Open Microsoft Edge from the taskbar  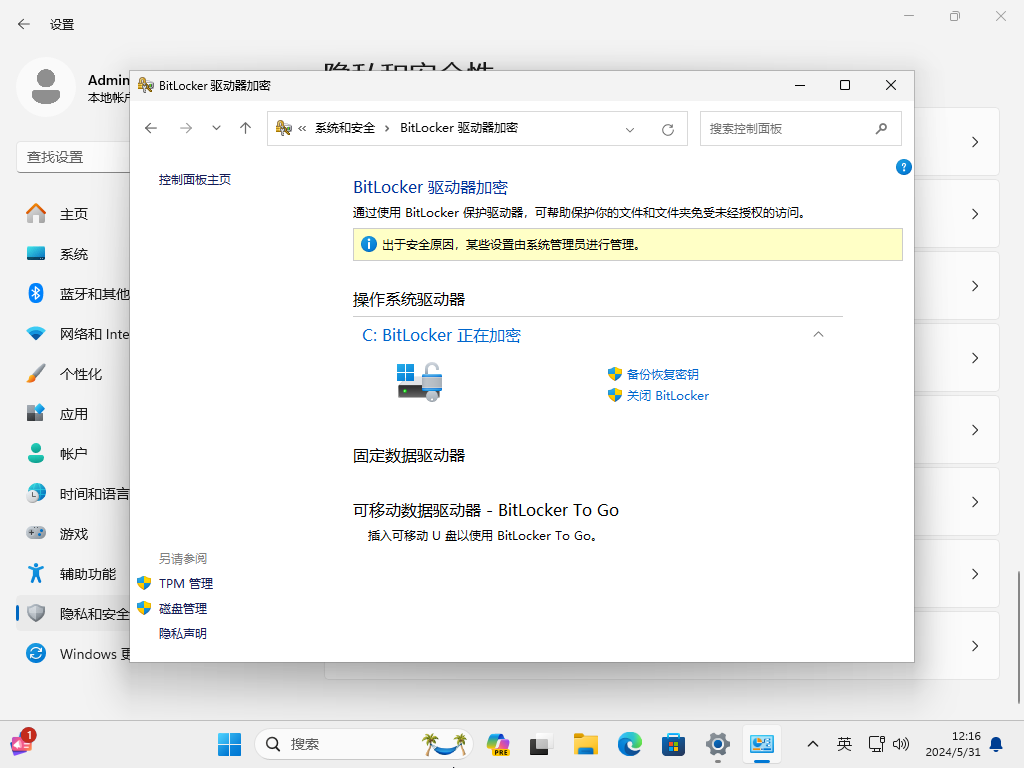629,744
